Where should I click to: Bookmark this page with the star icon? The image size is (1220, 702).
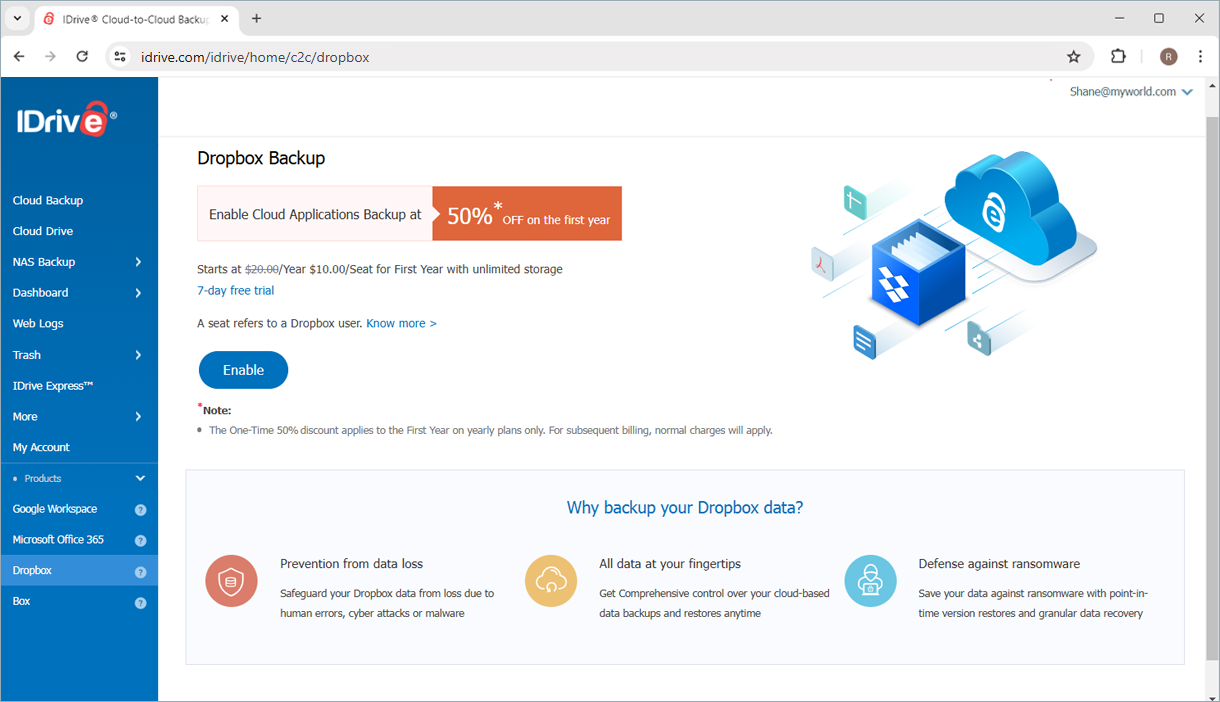(x=1074, y=57)
